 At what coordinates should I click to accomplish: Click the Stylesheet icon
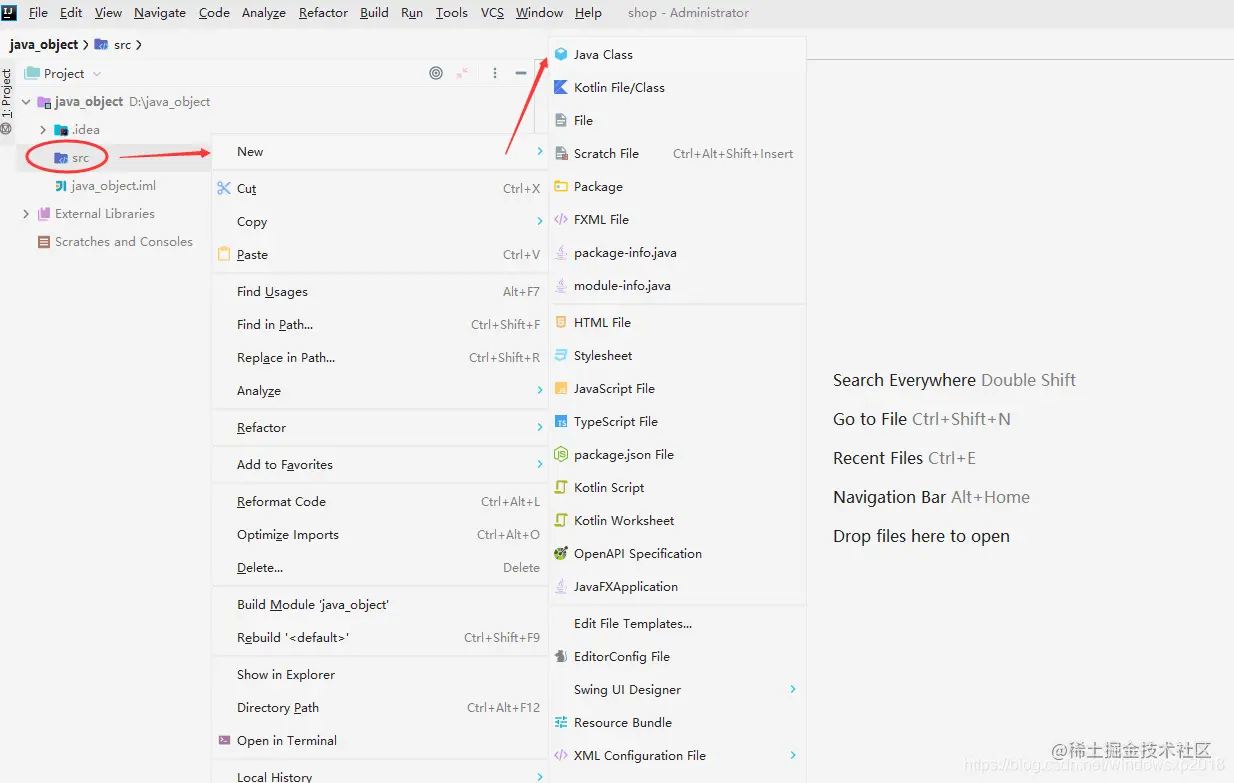click(x=561, y=356)
